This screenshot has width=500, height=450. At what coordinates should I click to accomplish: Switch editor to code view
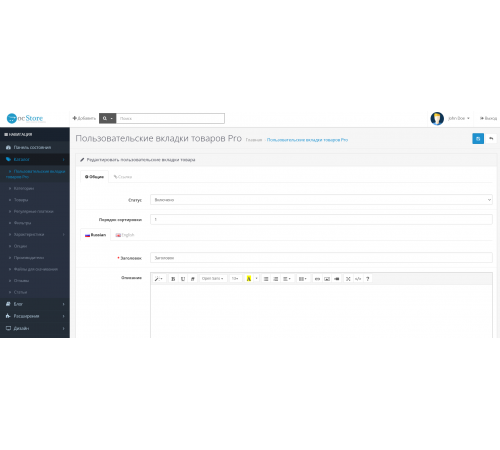(x=358, y=279)
